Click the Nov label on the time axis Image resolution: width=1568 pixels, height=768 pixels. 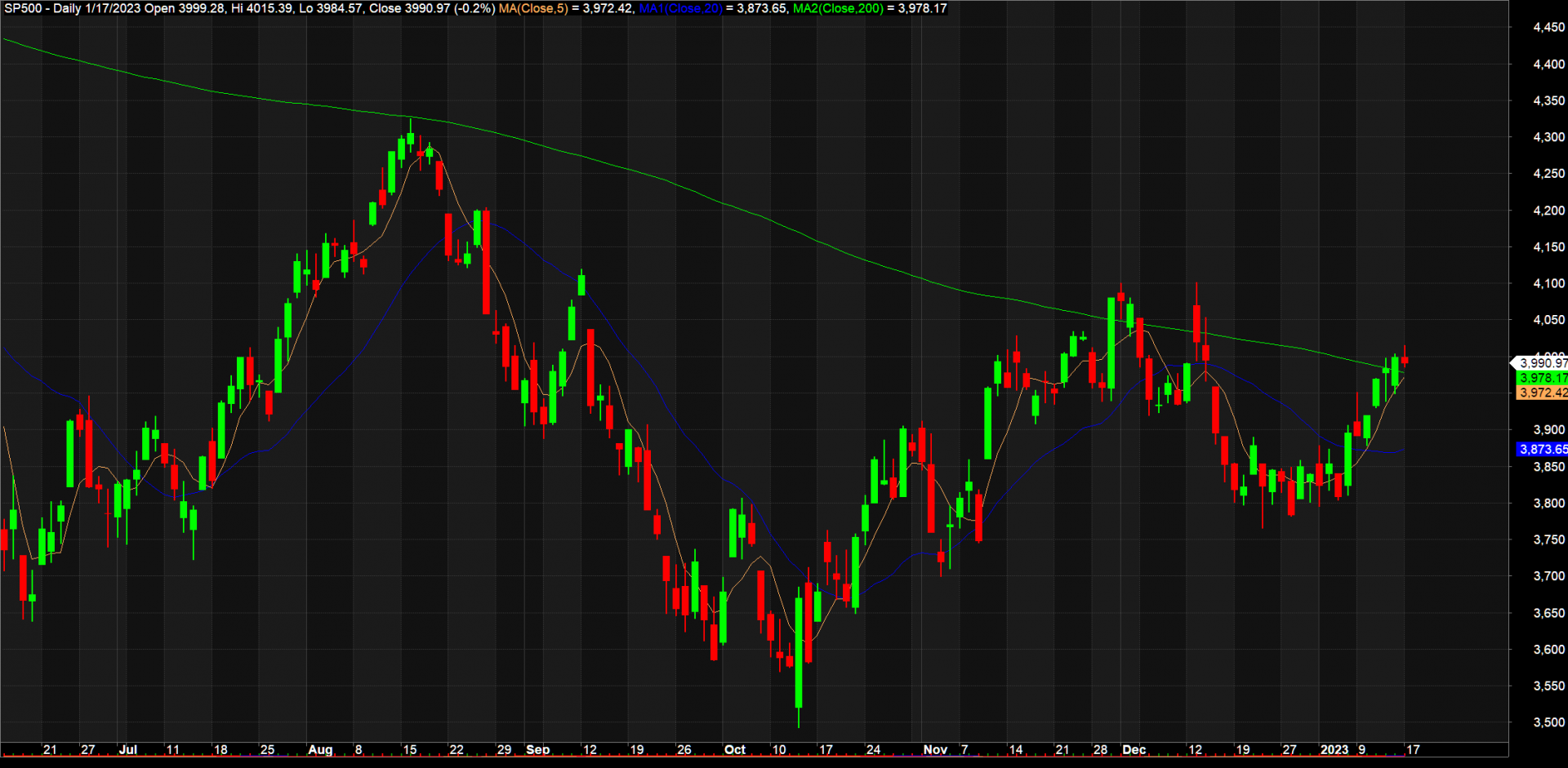coord(936,749)
